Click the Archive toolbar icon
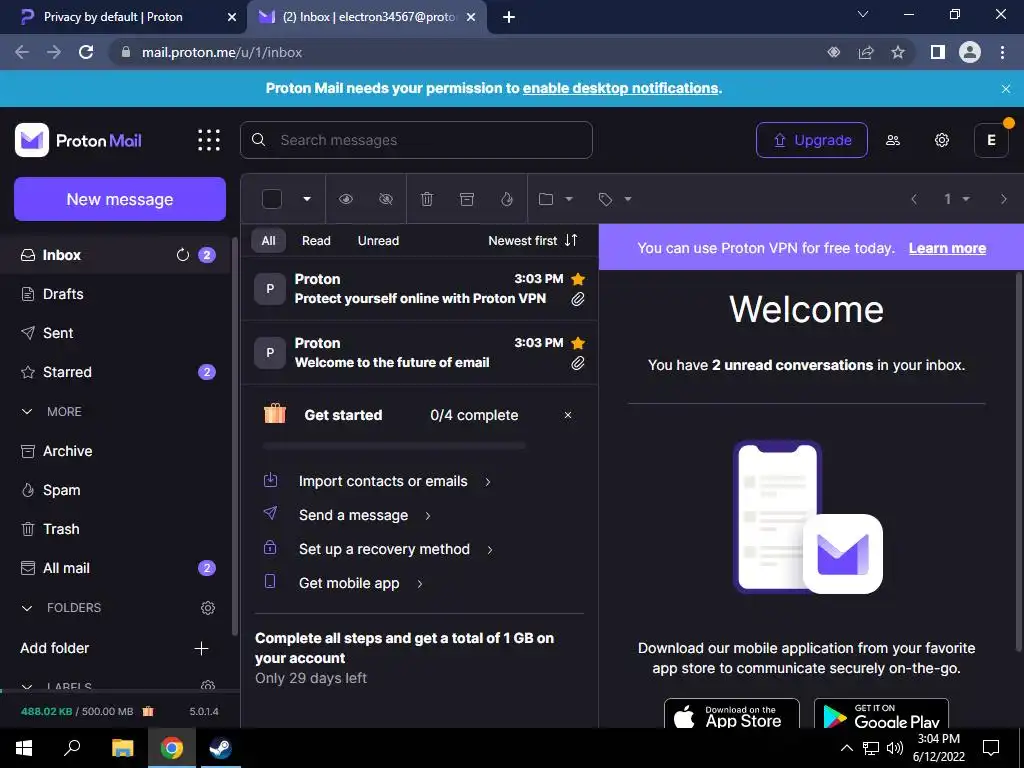1024x768 pixels. pos(467,199)
